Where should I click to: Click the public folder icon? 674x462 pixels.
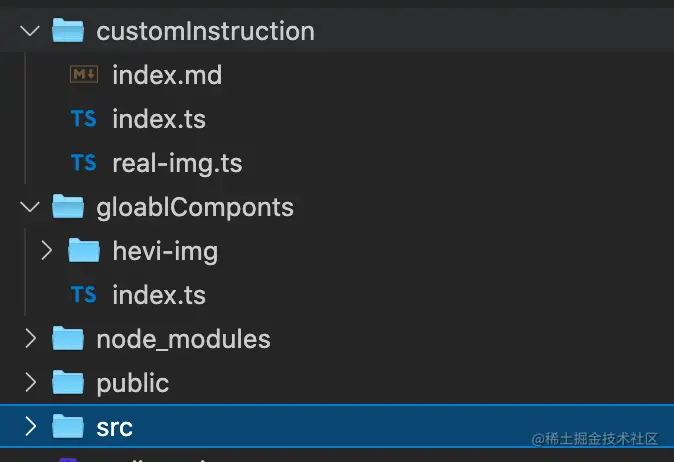67,383
